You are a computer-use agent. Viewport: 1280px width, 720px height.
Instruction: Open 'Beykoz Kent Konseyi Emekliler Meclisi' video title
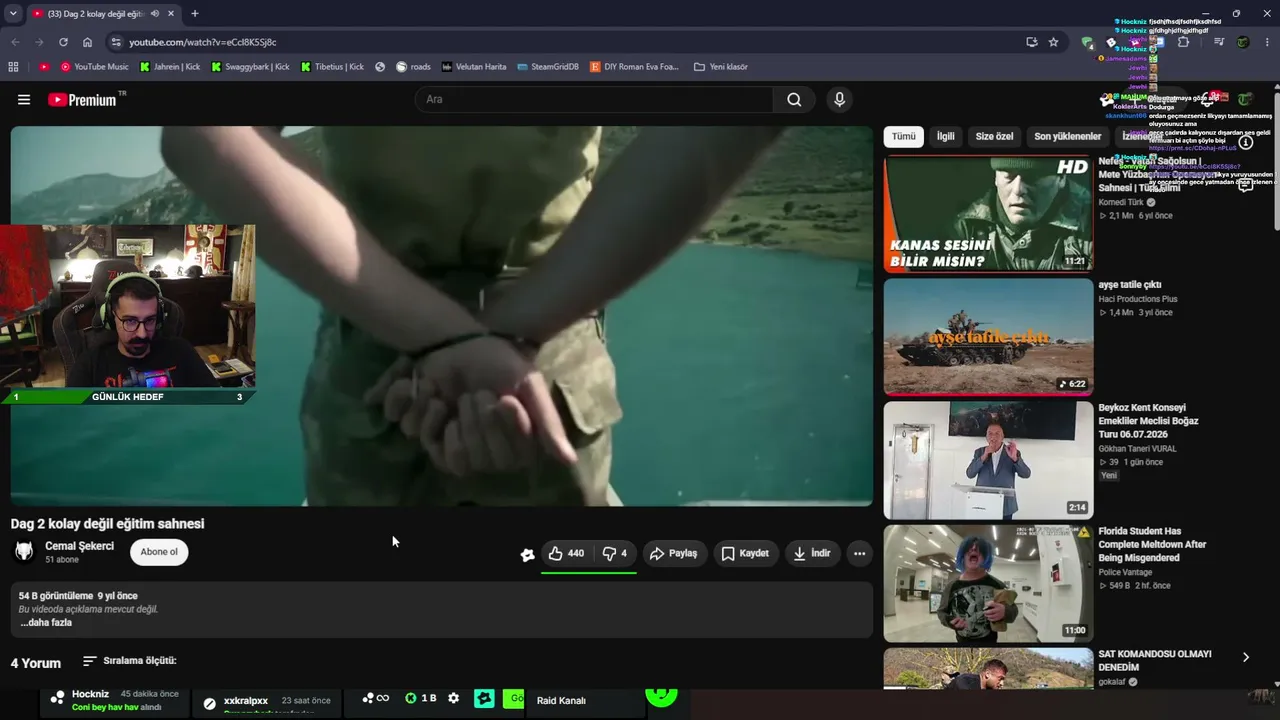click(1148, 421)
